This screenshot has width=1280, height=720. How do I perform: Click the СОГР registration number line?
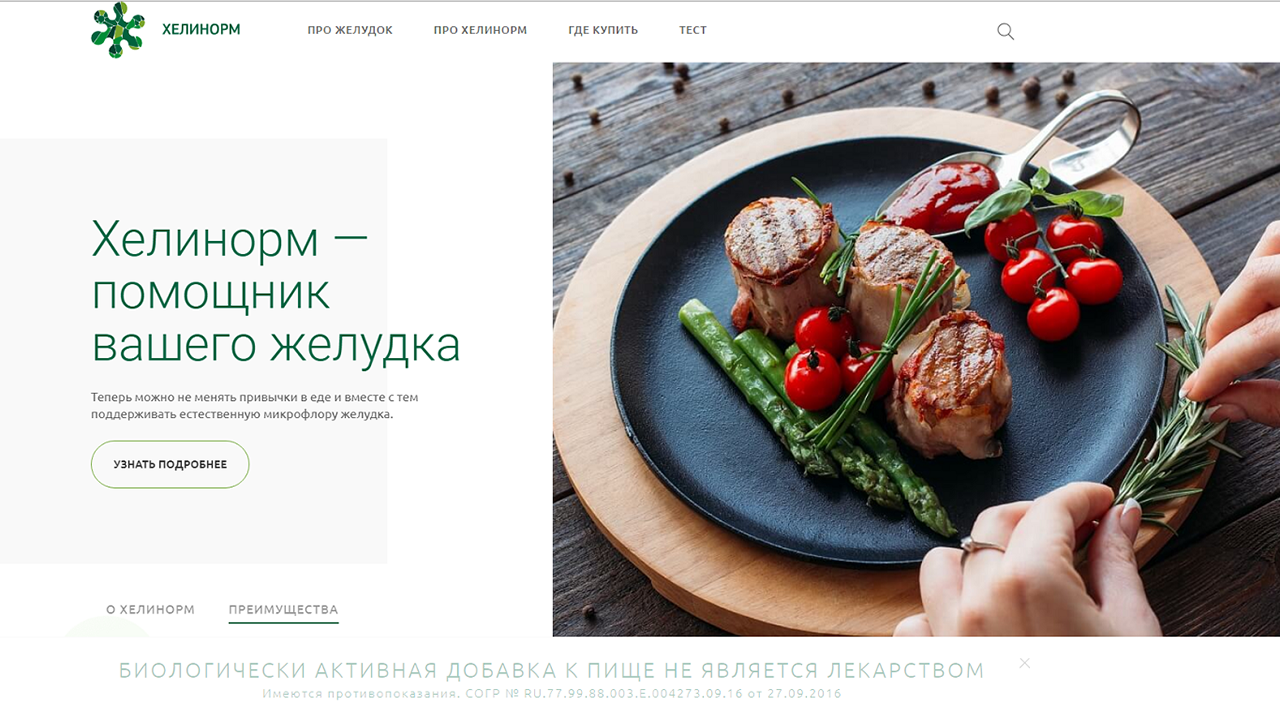552,693
